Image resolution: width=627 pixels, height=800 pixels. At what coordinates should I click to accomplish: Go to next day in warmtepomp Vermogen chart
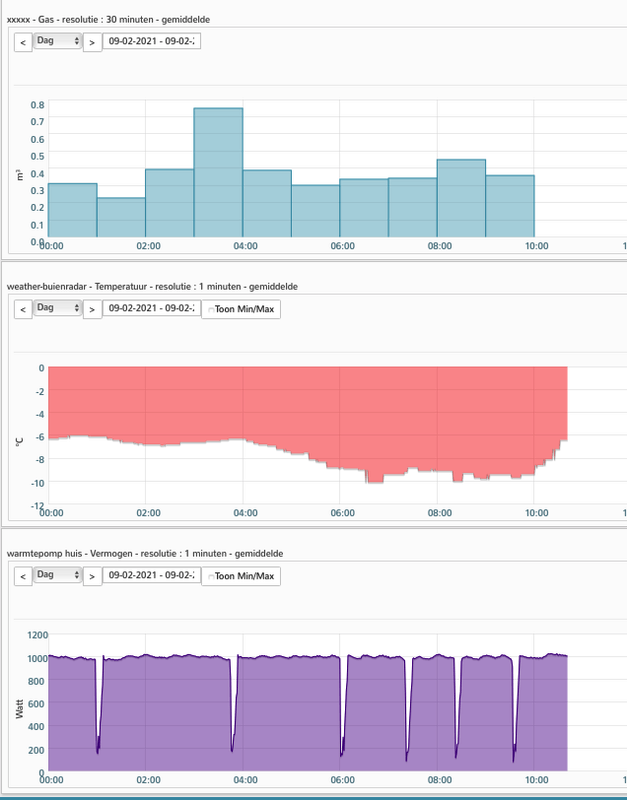click(x=92, y=576)
